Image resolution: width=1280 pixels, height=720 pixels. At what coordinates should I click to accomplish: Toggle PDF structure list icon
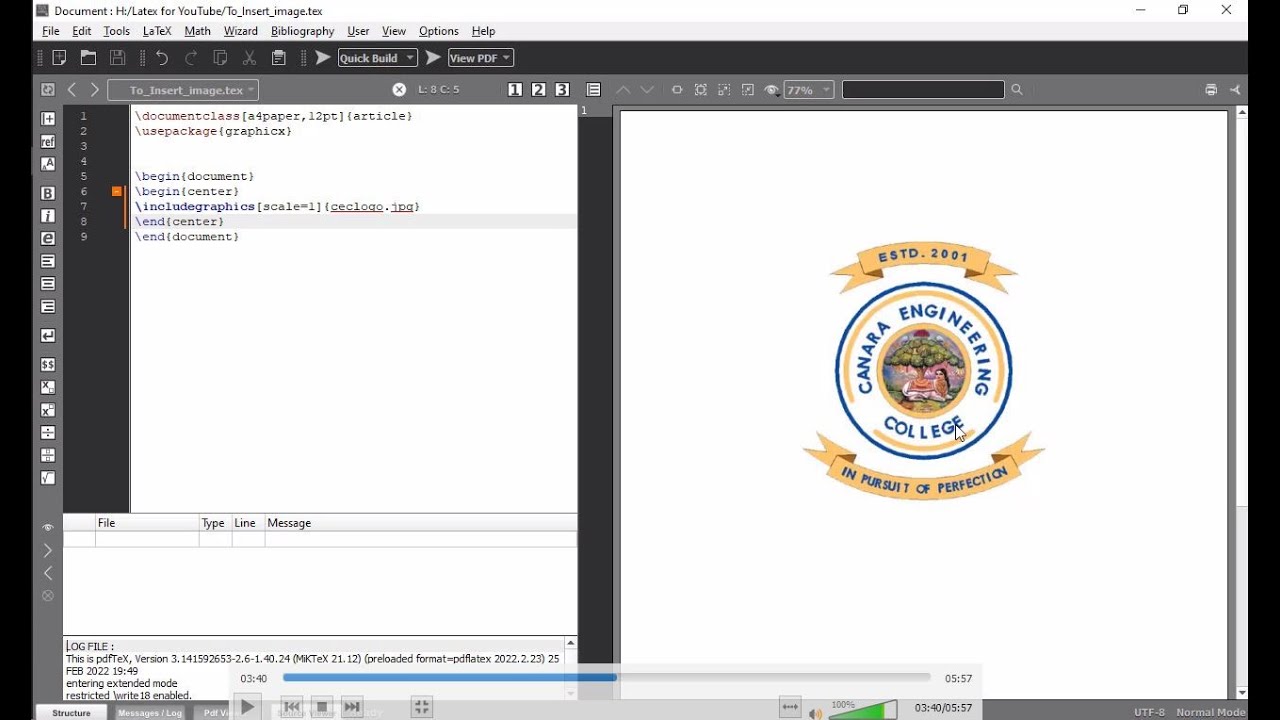click(x=593, y=90)
